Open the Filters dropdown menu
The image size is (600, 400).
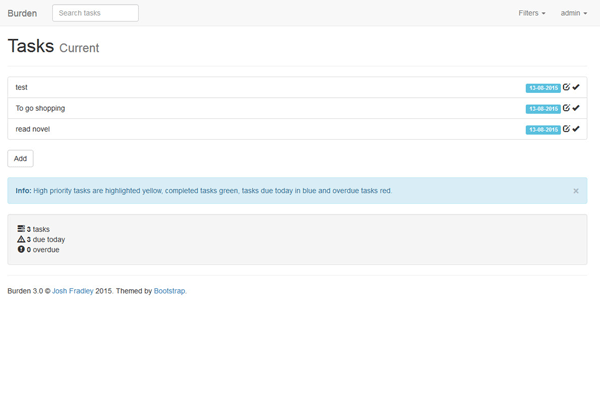(532, 13)
